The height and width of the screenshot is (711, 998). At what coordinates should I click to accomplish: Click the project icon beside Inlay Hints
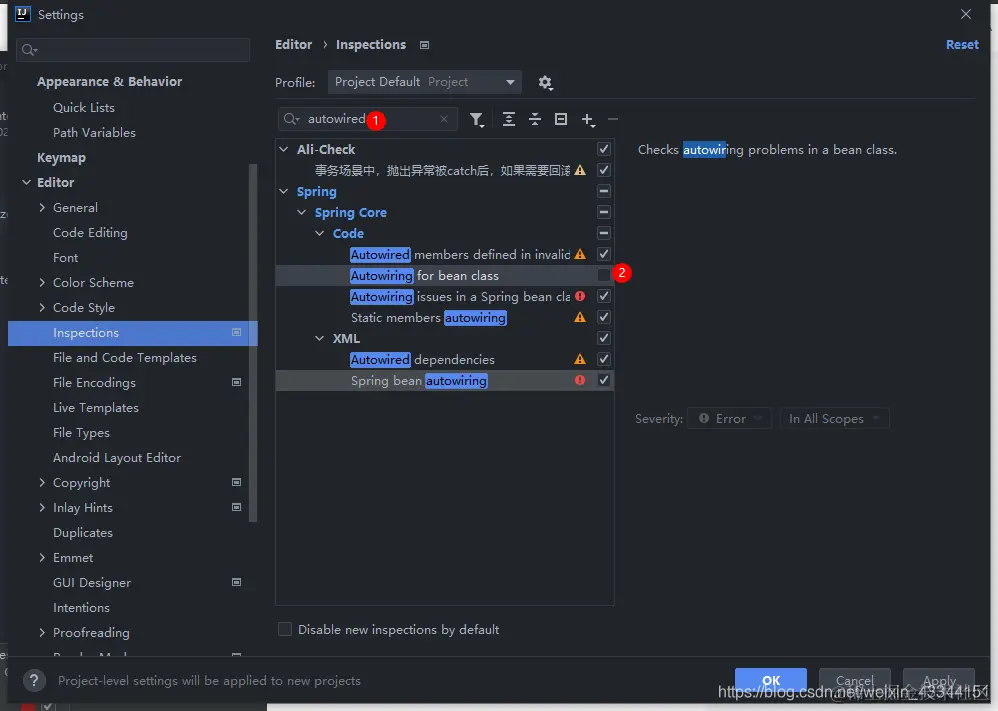coord(236,507)
